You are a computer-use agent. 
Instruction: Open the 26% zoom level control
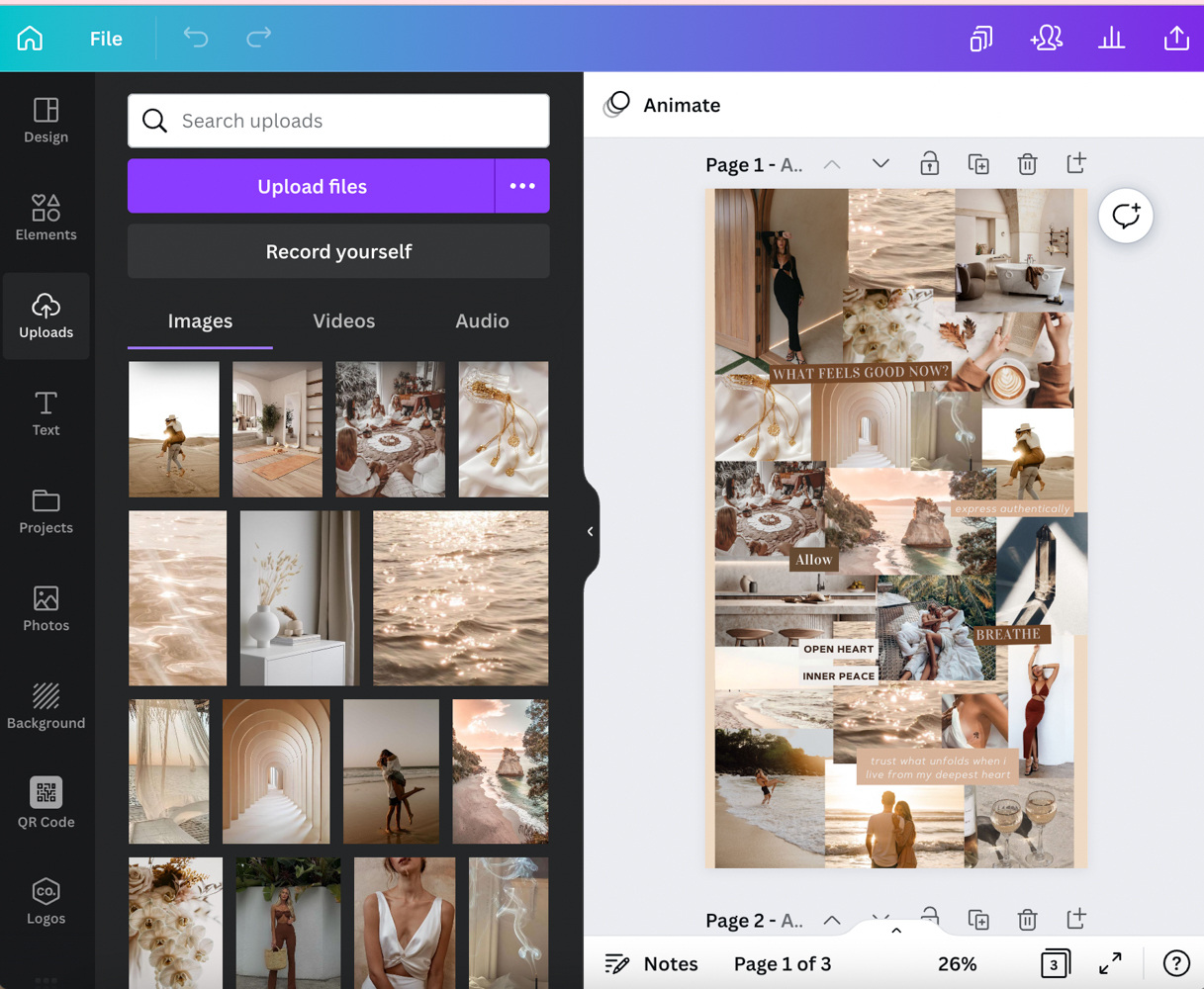pos(957,963)
